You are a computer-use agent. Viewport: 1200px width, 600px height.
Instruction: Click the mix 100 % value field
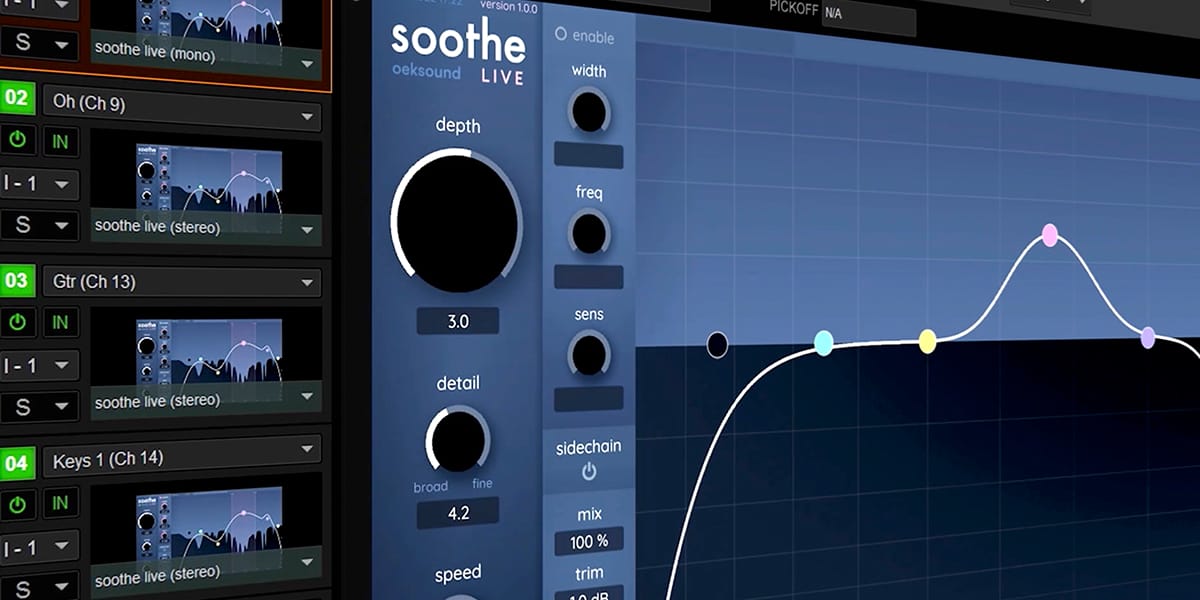(589, 542)
